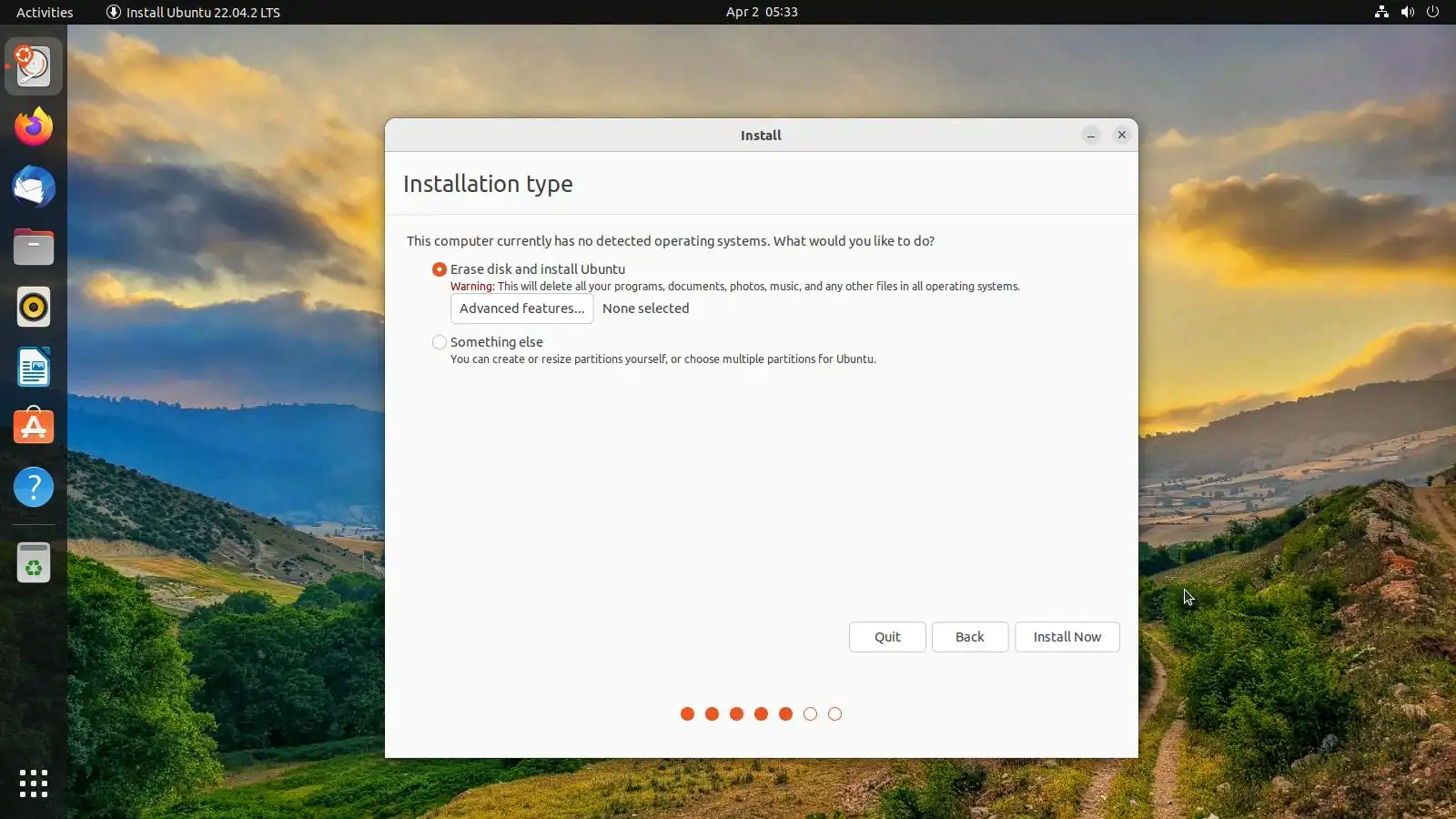Open Thunderbird Mail from the dock

(34, 187)
